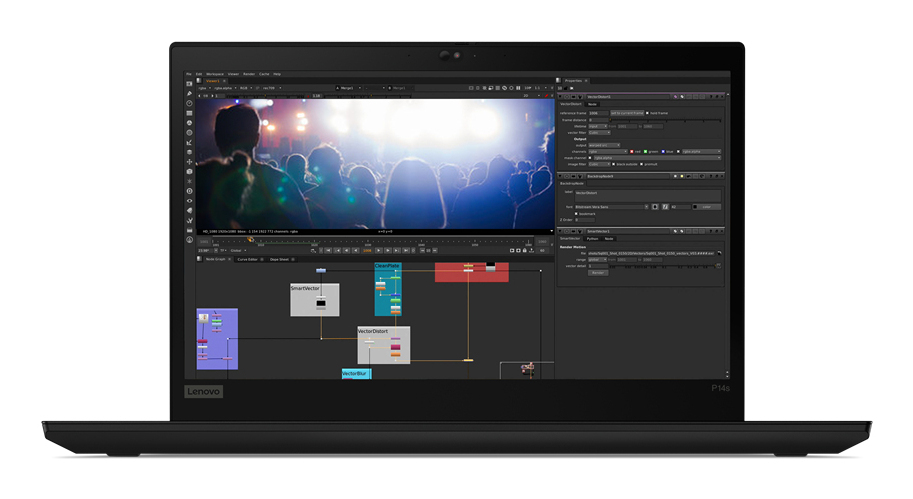
Task: Toggle the green channel checkbox
Action: tap(645, 151)
